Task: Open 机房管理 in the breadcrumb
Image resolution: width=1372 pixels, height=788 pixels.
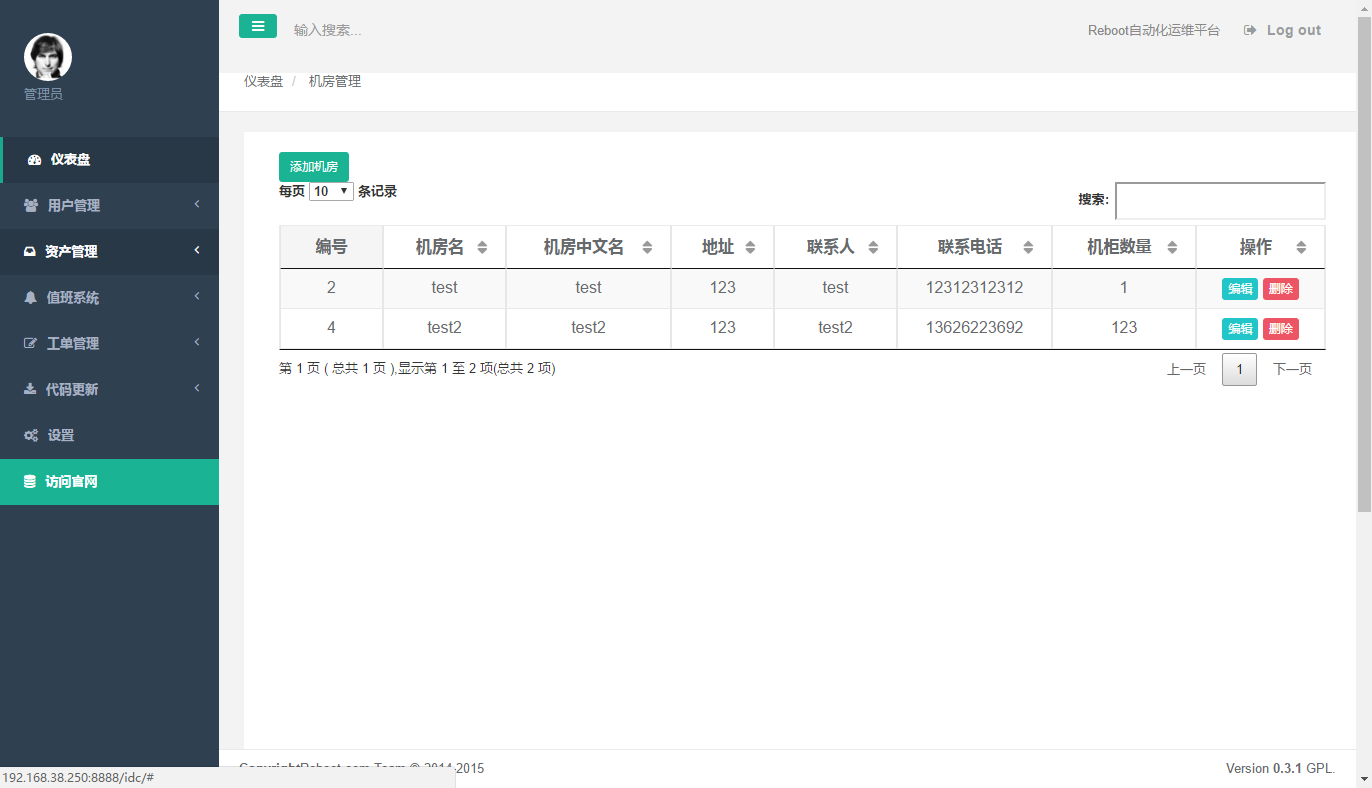Action: click(x=335, y=81)
